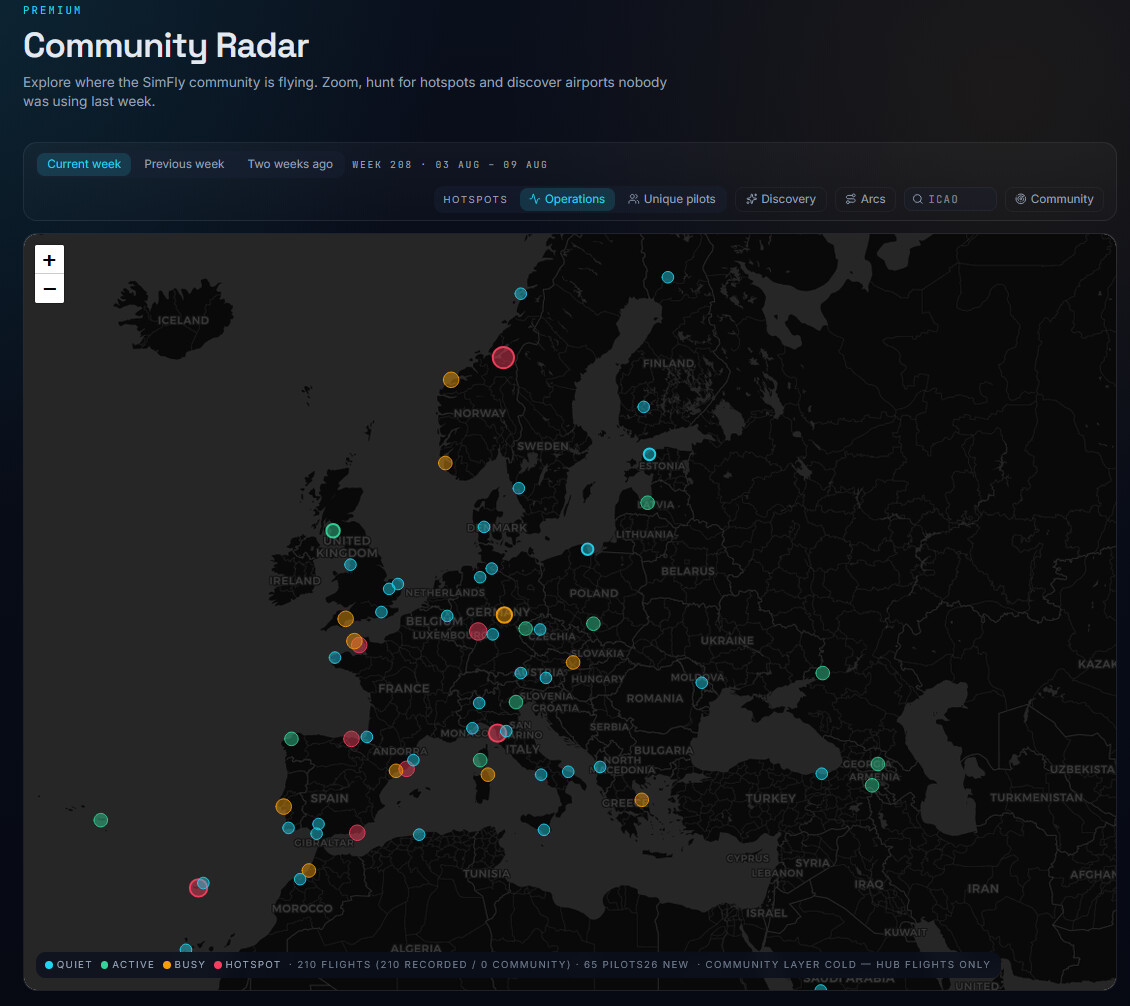Click the cyan marker in Algeria's coast
Image resolution: width=1130 pixels, height=1006 pixels.
tap(419, 834)
